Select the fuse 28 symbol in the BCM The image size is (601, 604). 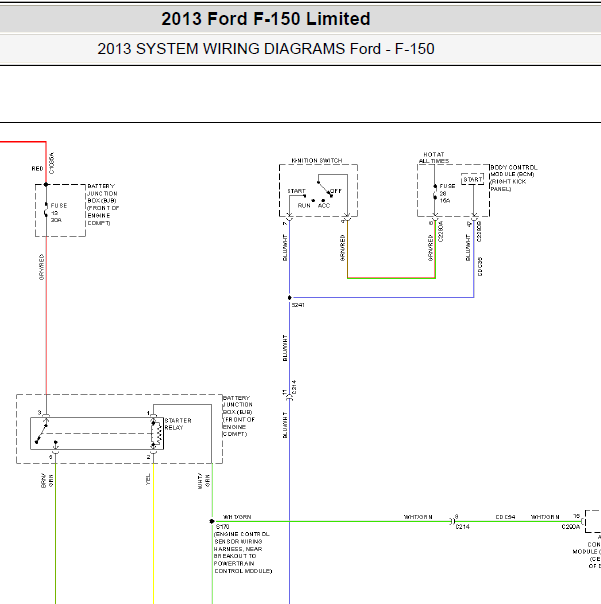[435, 192]
